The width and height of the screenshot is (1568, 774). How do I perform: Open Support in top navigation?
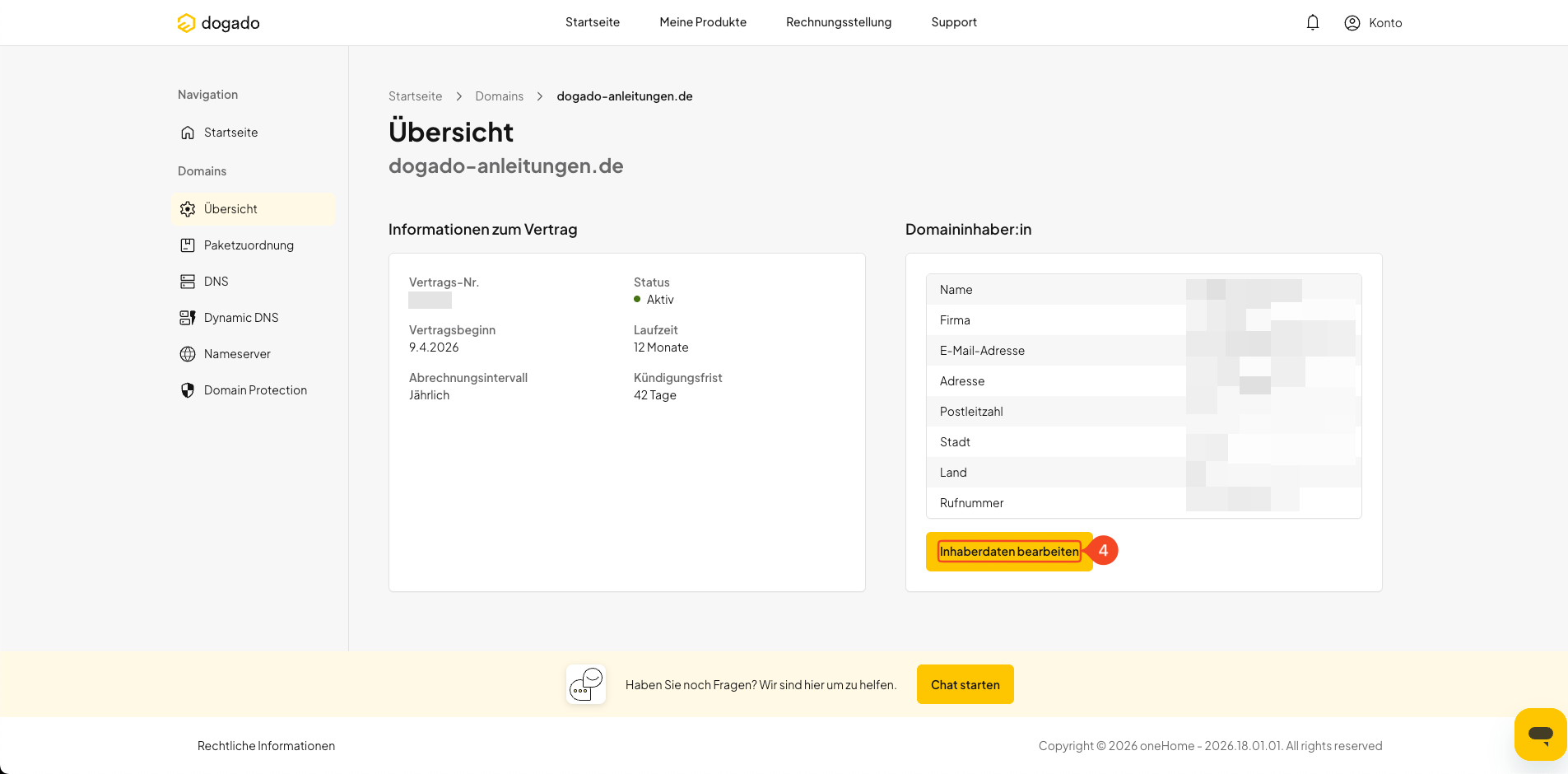pos(954,22)
